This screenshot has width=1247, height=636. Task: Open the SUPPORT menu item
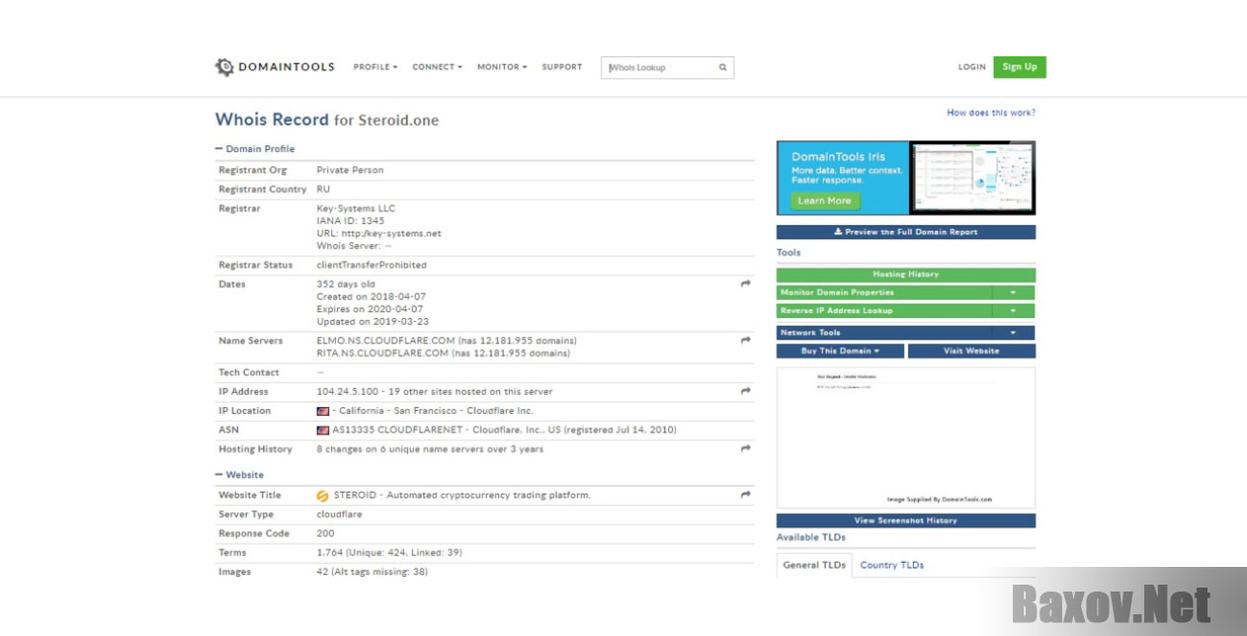pyautogui.click(x=562, y=67)
